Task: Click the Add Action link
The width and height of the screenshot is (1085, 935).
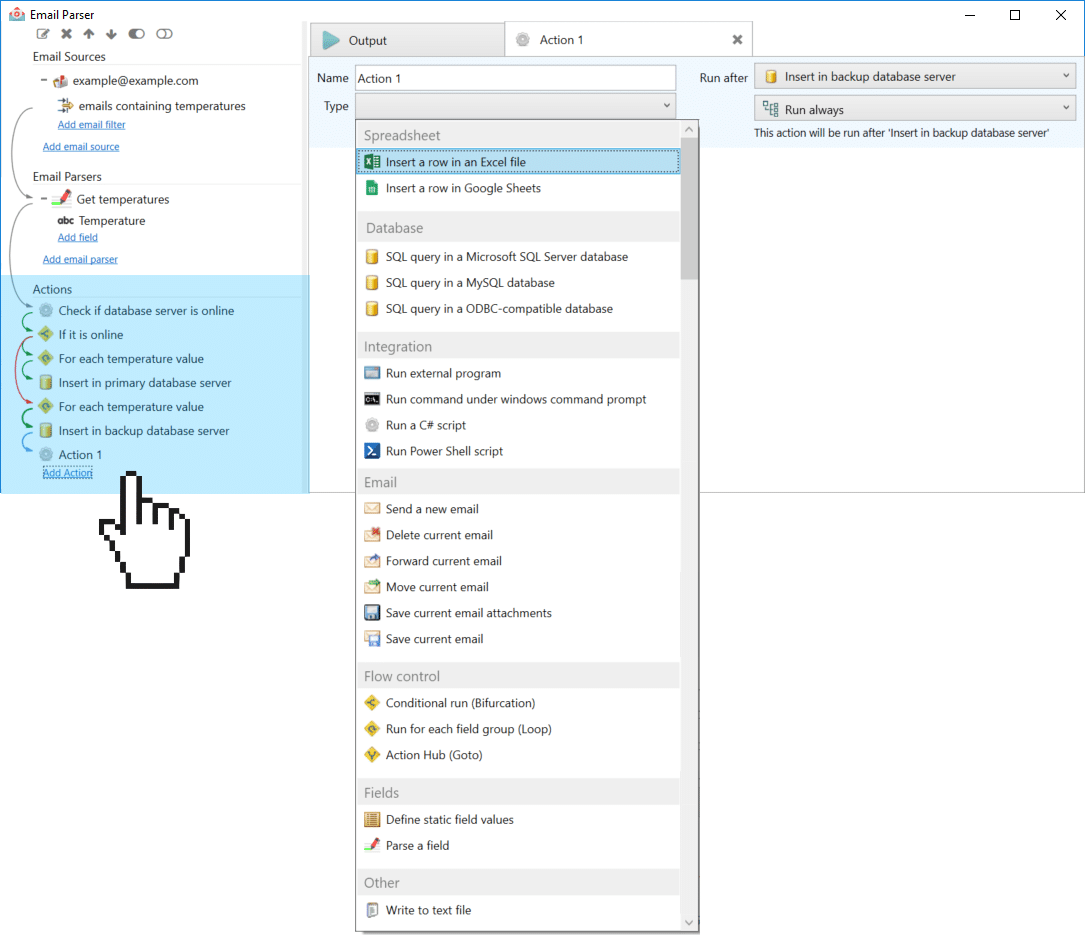Action: (x=67, y=473)
